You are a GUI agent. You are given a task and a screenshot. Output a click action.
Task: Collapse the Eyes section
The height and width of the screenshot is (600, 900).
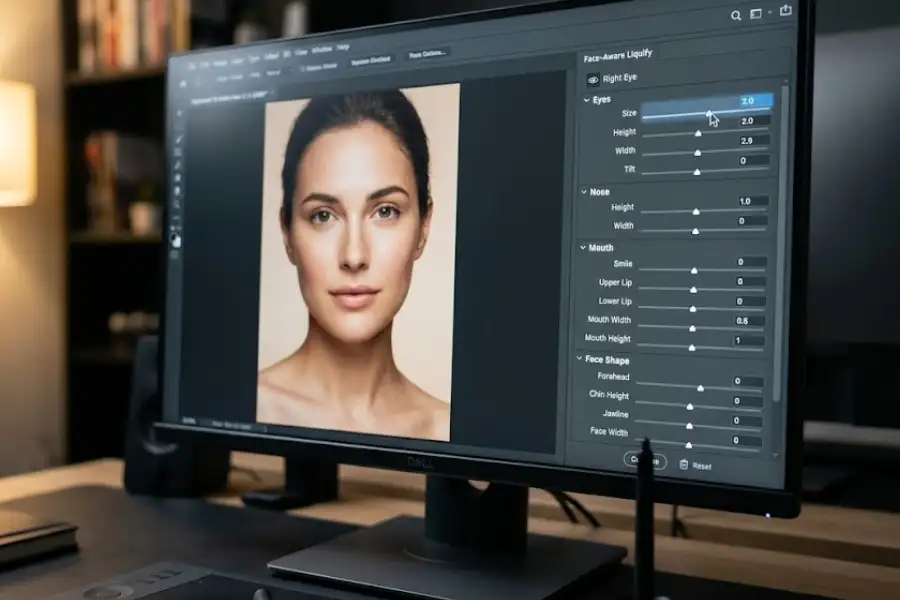click(588, 99)
